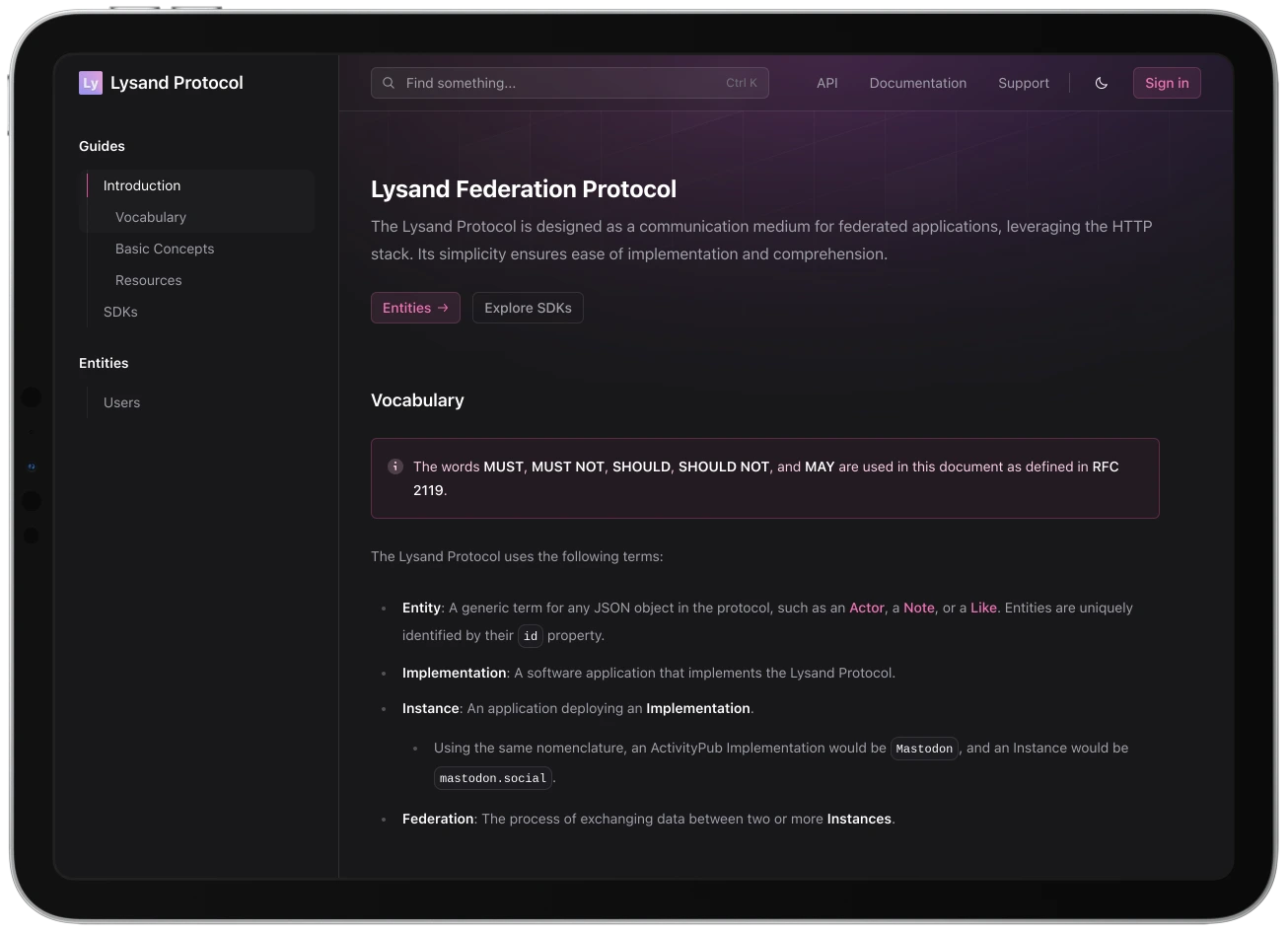
Task: Open the API page in top navigation
Action: point(826,83)
